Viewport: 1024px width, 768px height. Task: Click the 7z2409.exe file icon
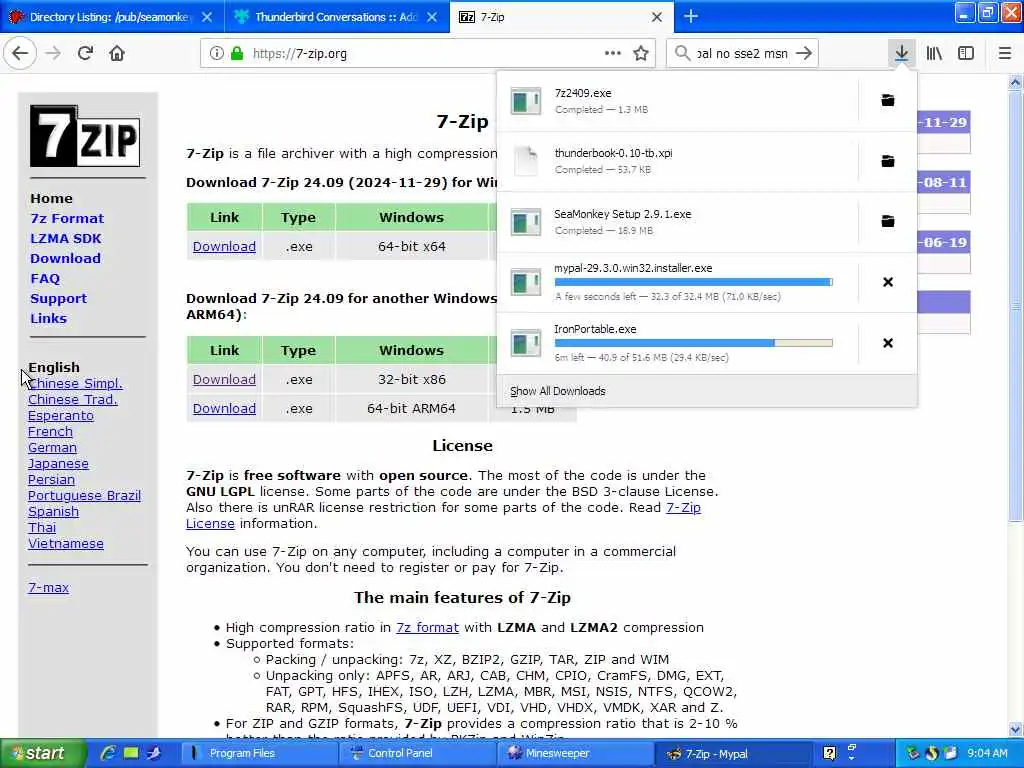526,101
